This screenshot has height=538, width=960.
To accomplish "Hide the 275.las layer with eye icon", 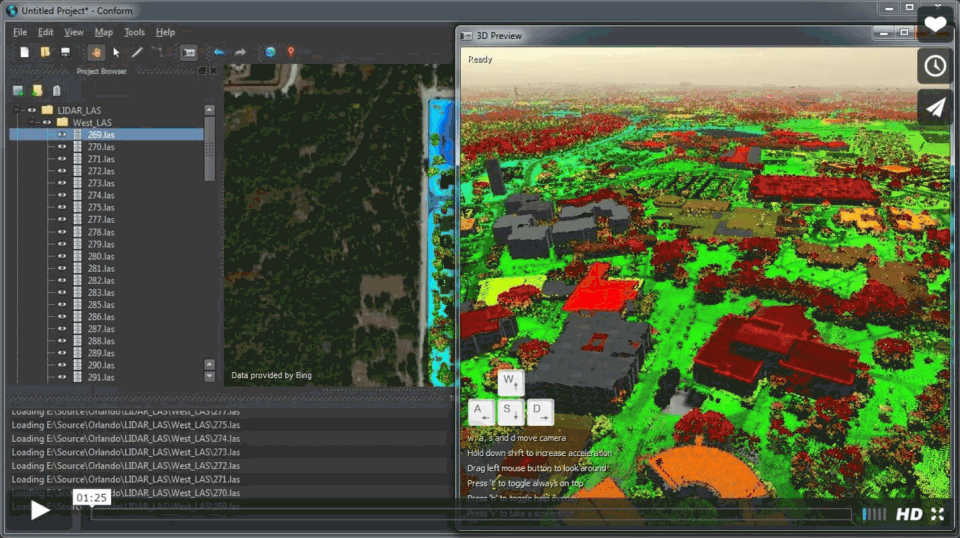I will tap(62, 207).
